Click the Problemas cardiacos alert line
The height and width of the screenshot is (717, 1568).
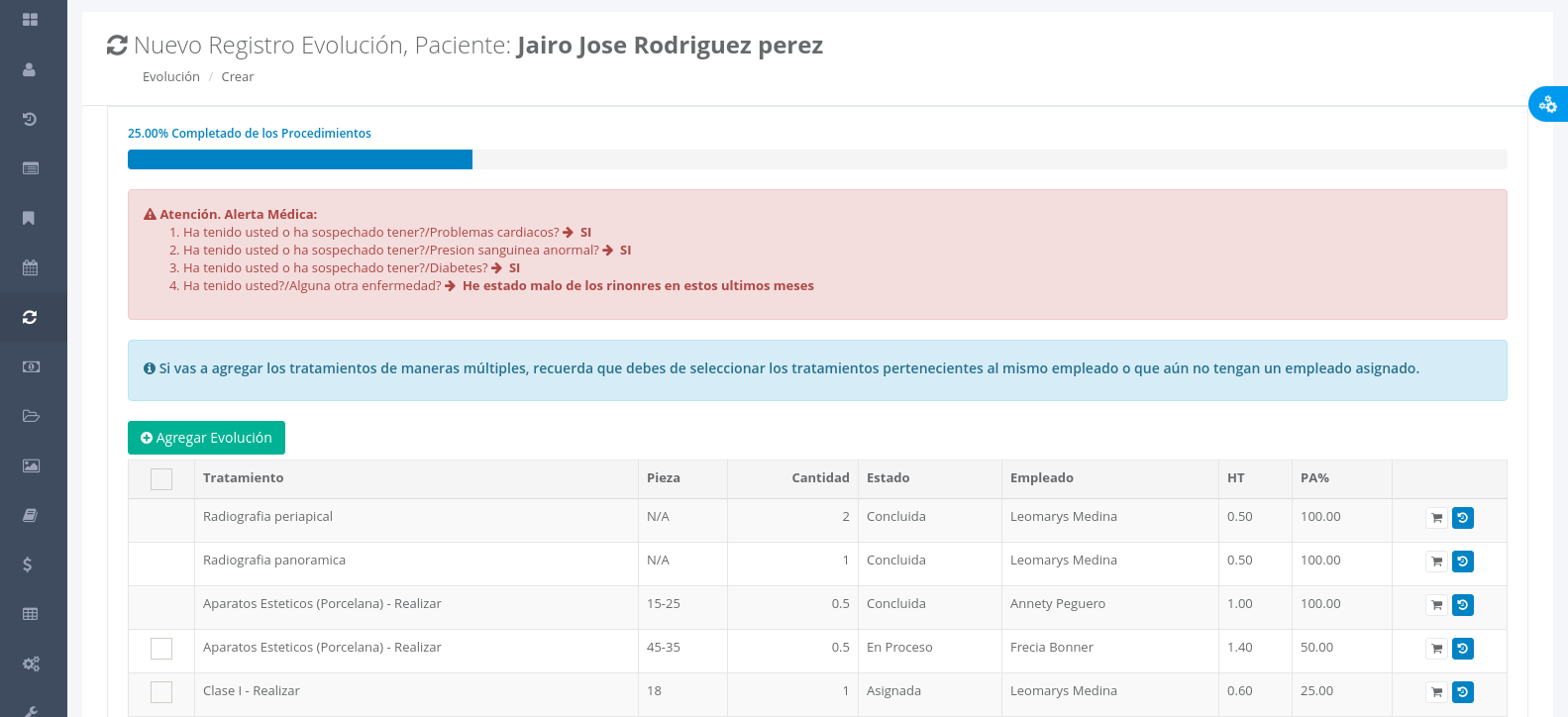[x=387, y=232]
